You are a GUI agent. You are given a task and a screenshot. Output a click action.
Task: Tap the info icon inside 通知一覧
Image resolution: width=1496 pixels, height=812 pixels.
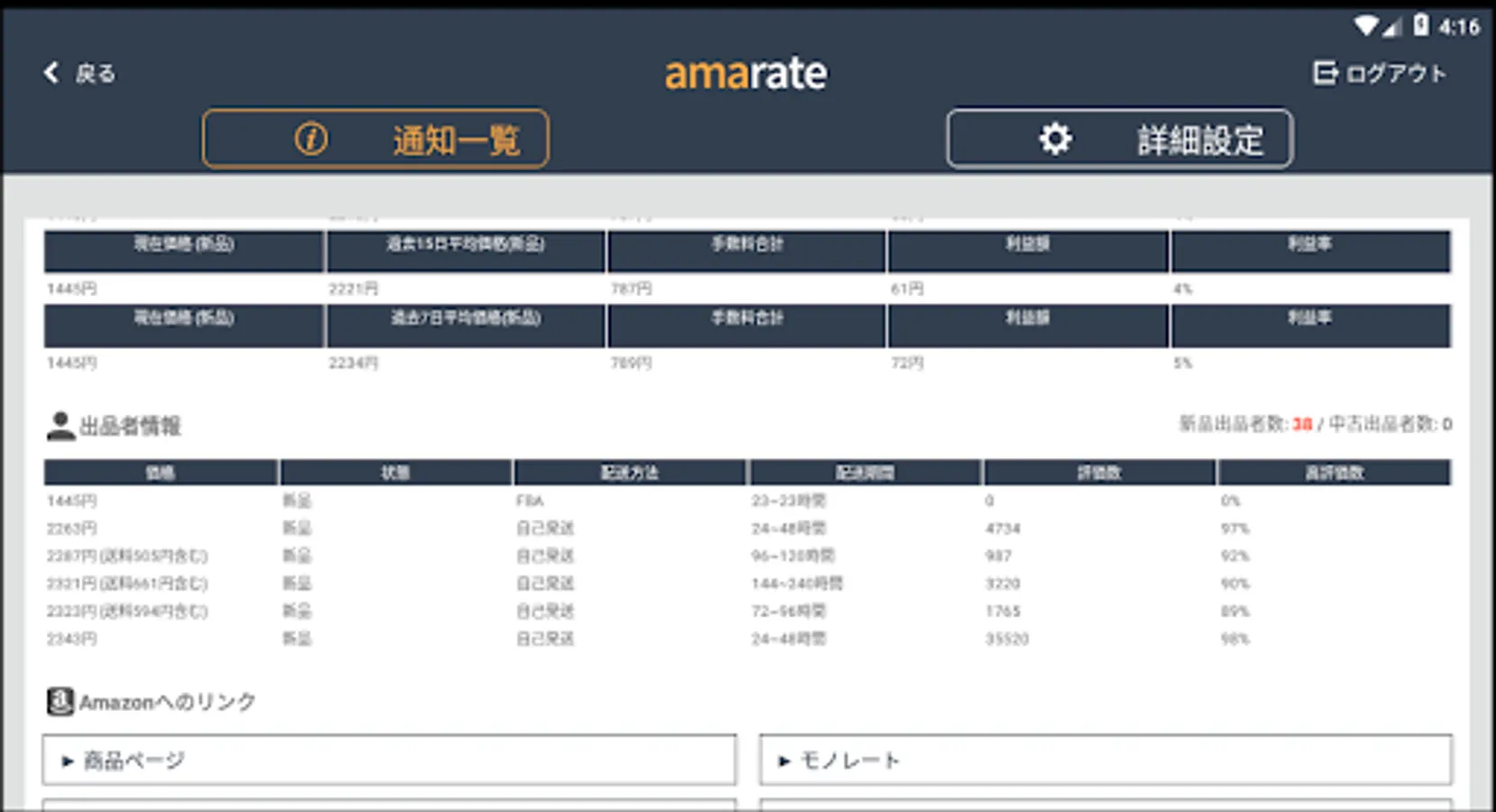[309, 138]
